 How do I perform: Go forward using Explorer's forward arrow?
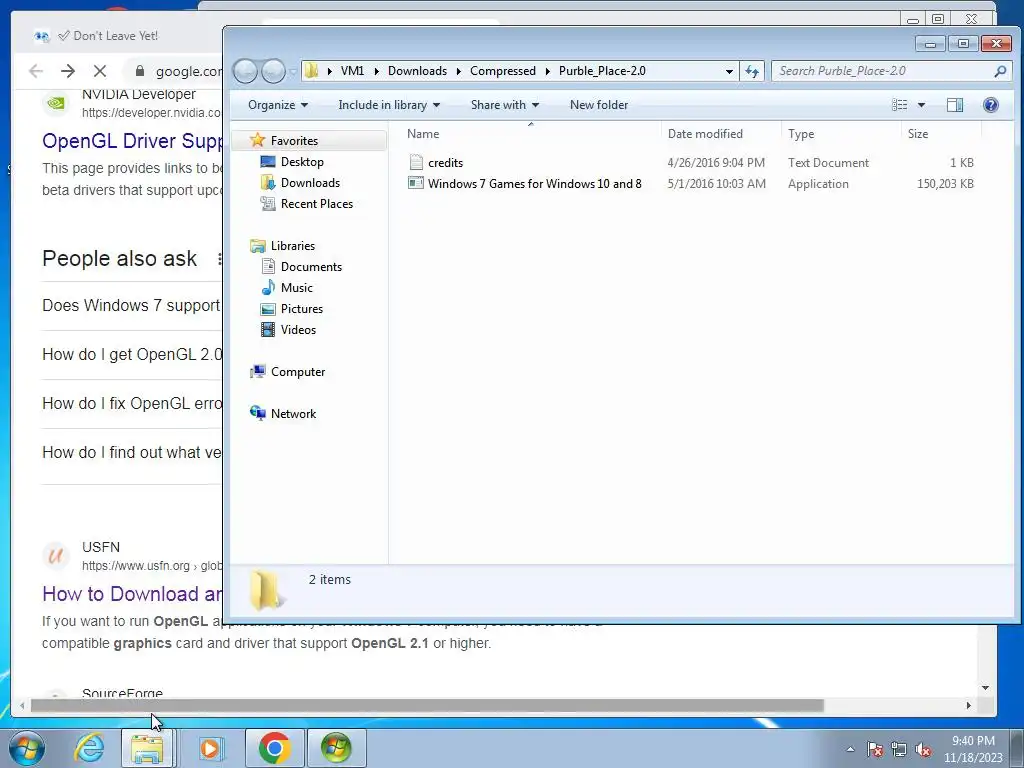click(273, 71)
